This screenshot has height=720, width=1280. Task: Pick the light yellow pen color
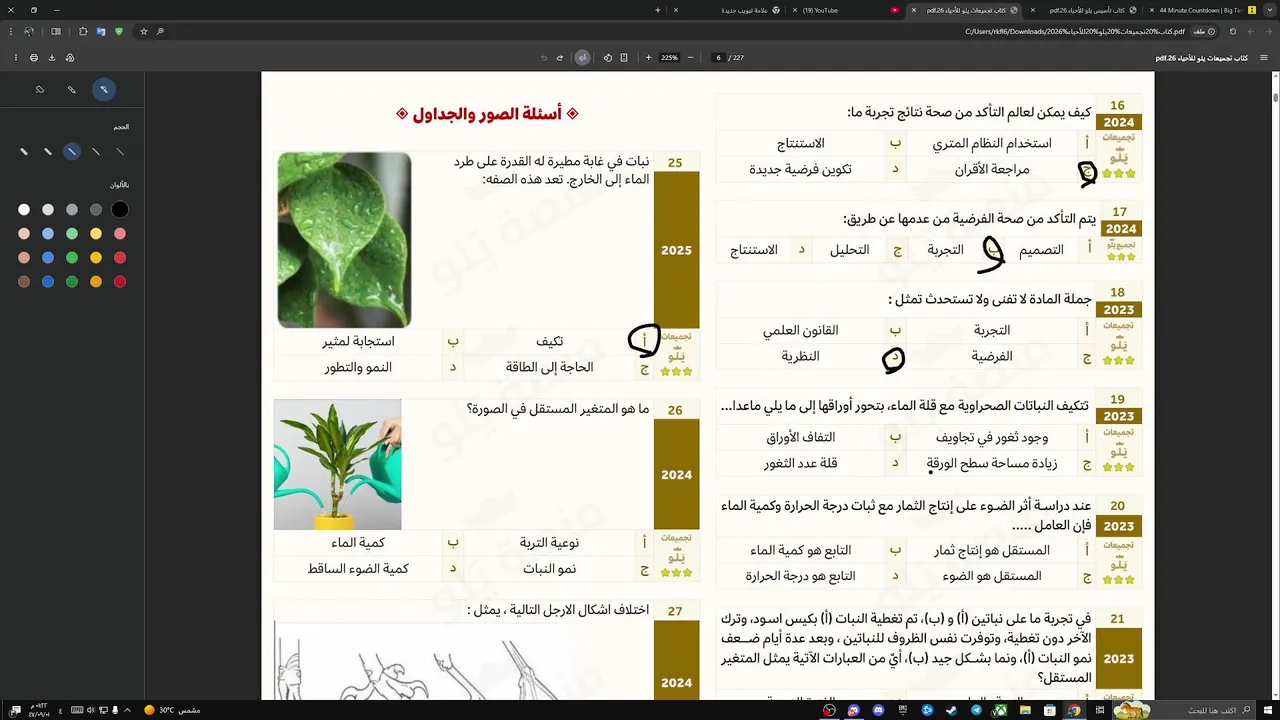coord(96,233)
